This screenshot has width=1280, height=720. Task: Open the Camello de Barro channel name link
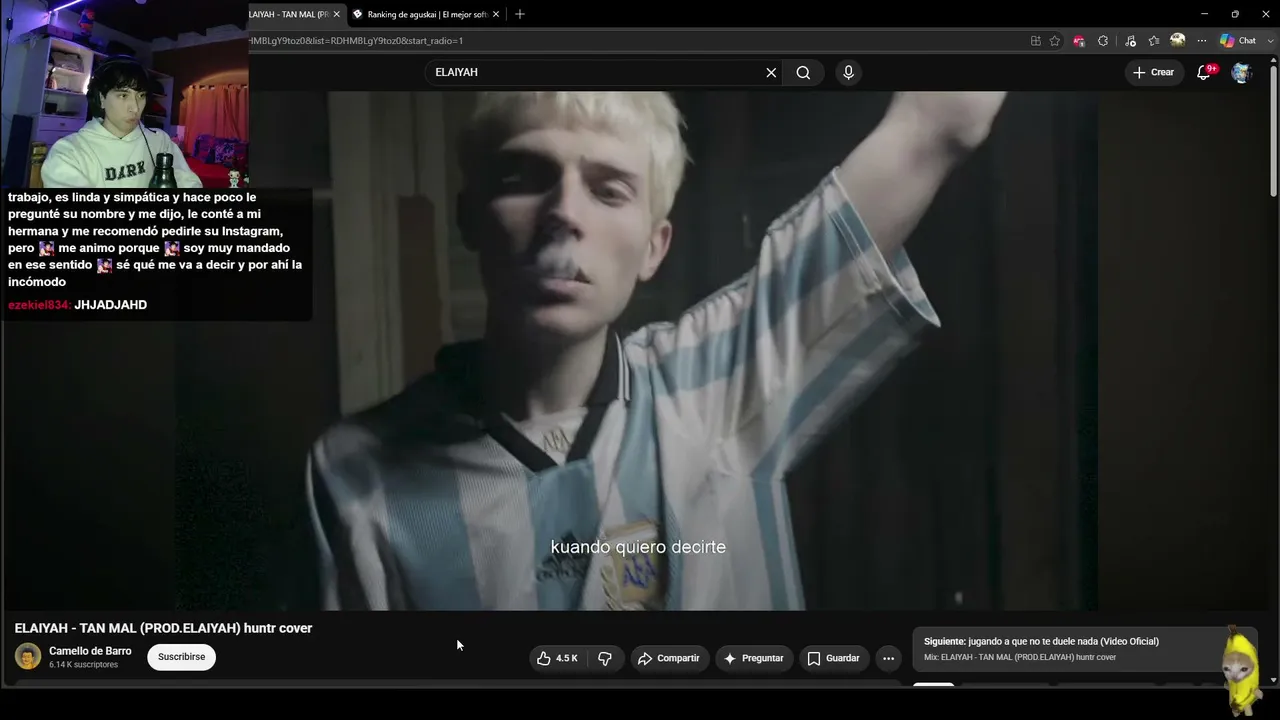(x=90, y=651)
